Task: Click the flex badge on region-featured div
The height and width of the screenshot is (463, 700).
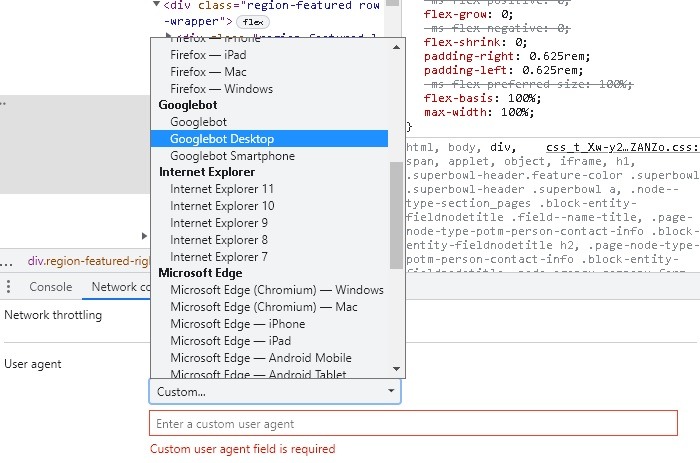Action: coord(253,21)
